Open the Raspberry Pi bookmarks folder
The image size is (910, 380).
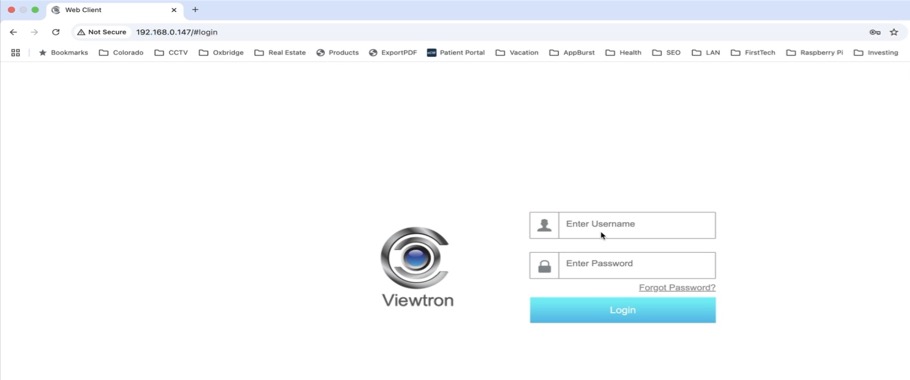pos(814,52)
